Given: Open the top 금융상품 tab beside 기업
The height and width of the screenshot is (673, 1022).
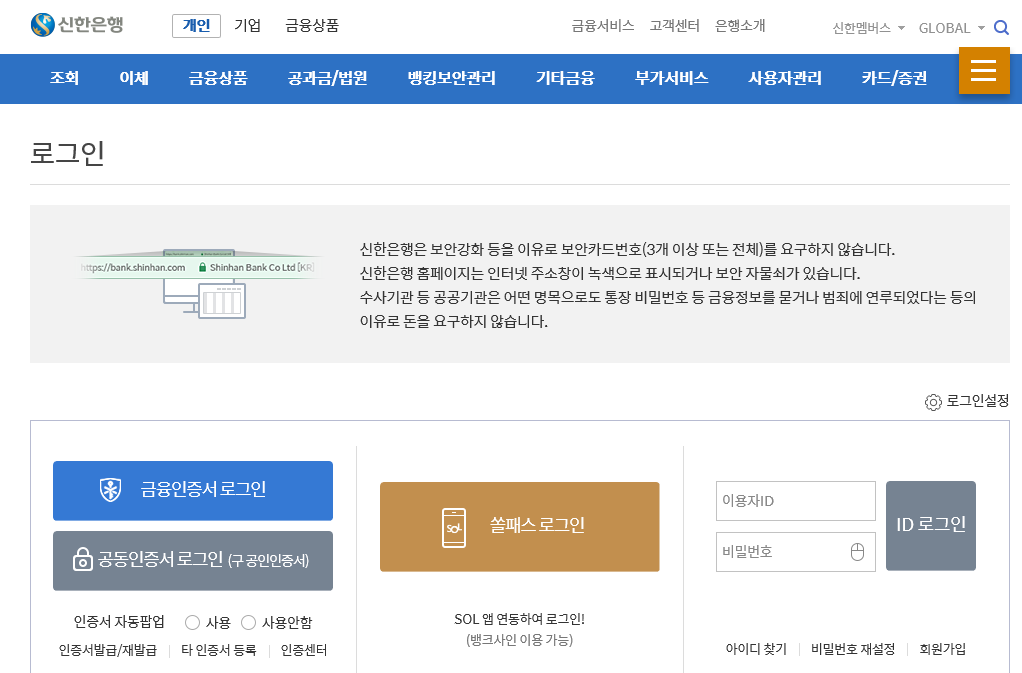Looking at the screenshot, I should point(312,25).
